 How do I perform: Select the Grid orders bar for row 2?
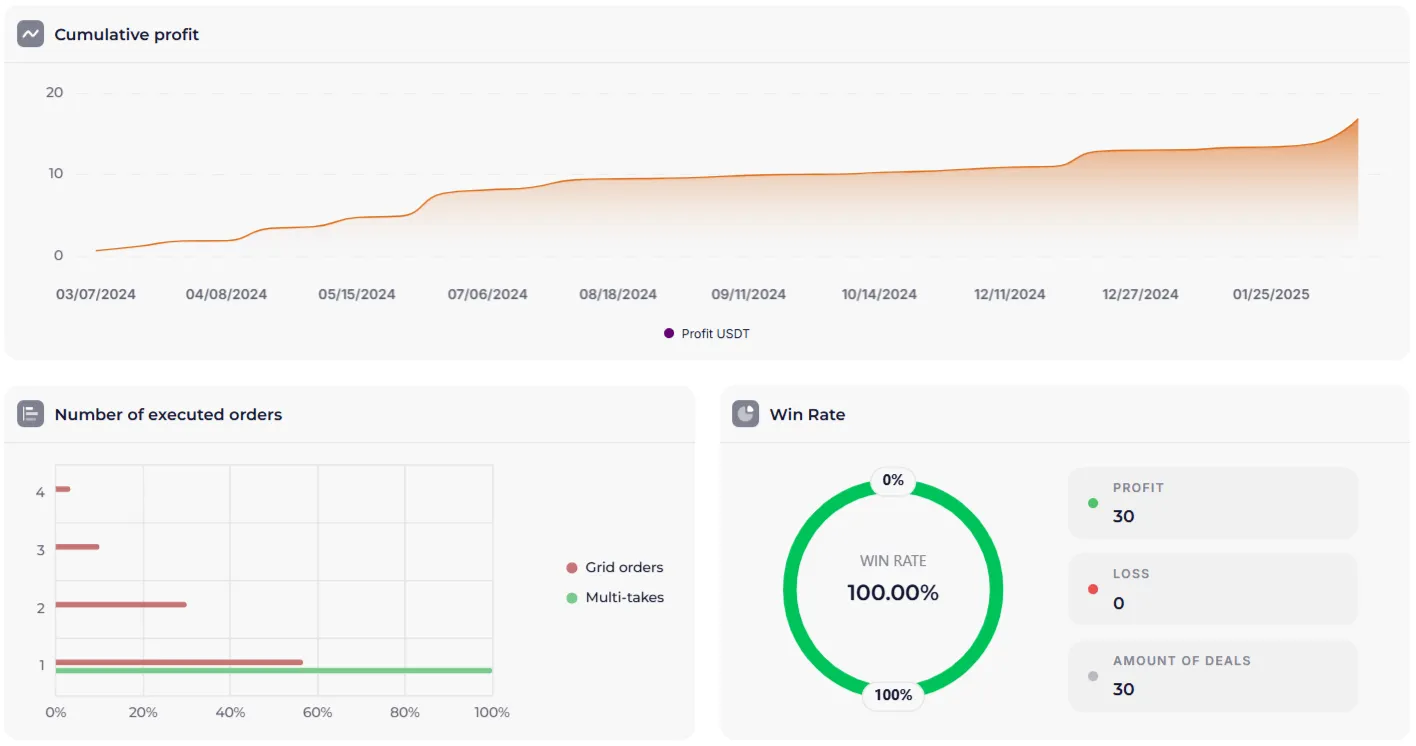[x=121, y=604]
